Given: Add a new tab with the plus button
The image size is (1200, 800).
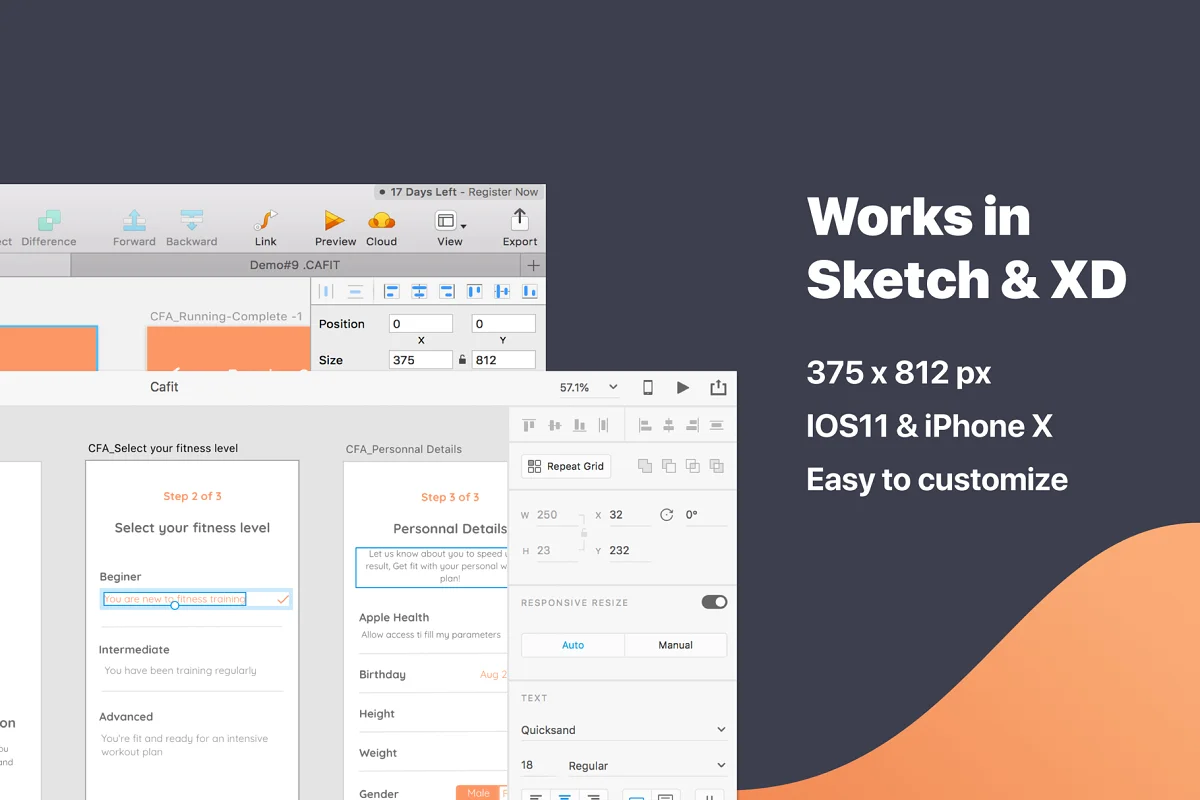Looking at the screenshot, I should [x=533, y=265].
